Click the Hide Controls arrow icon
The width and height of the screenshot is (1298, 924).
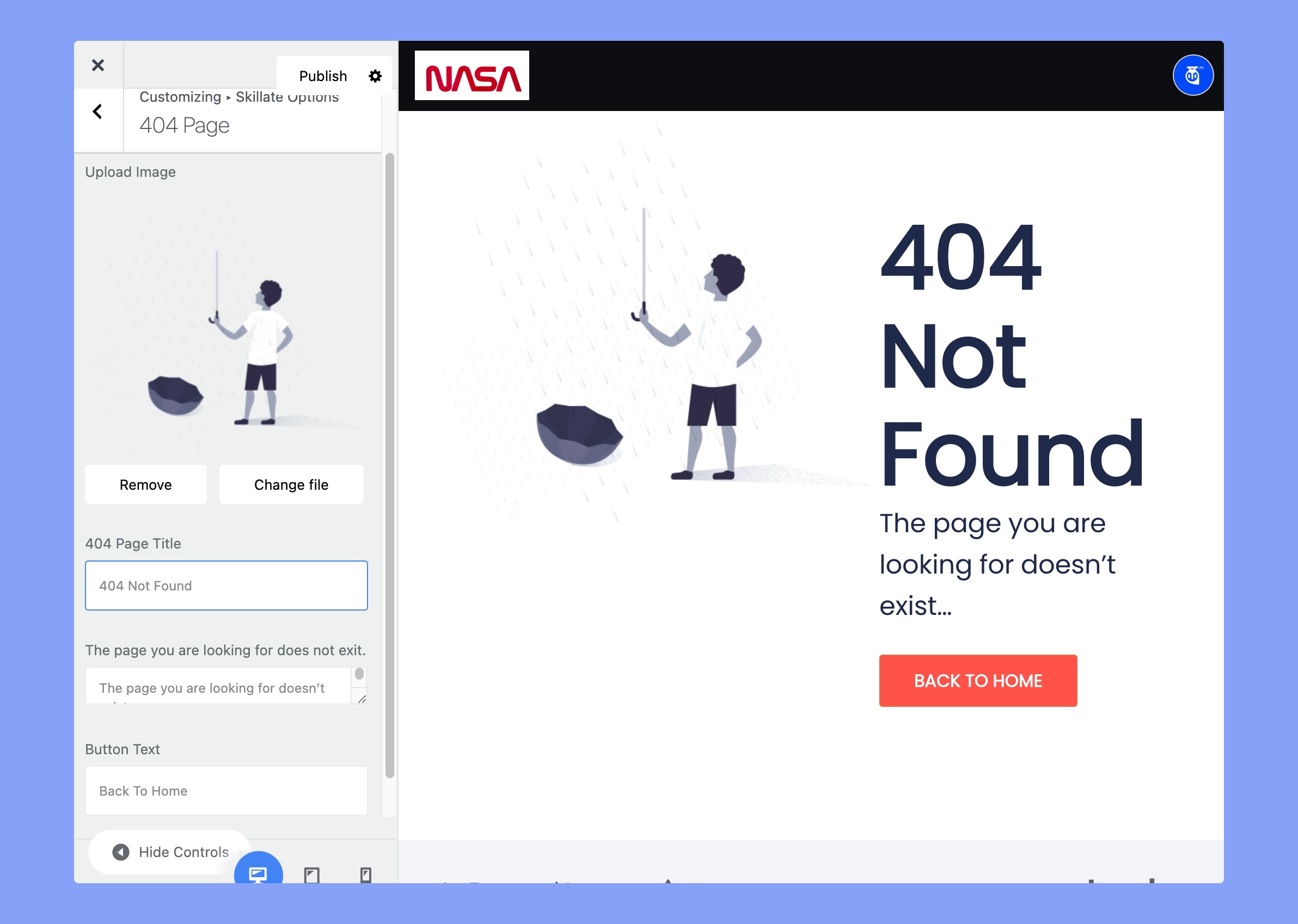[121, 852]
